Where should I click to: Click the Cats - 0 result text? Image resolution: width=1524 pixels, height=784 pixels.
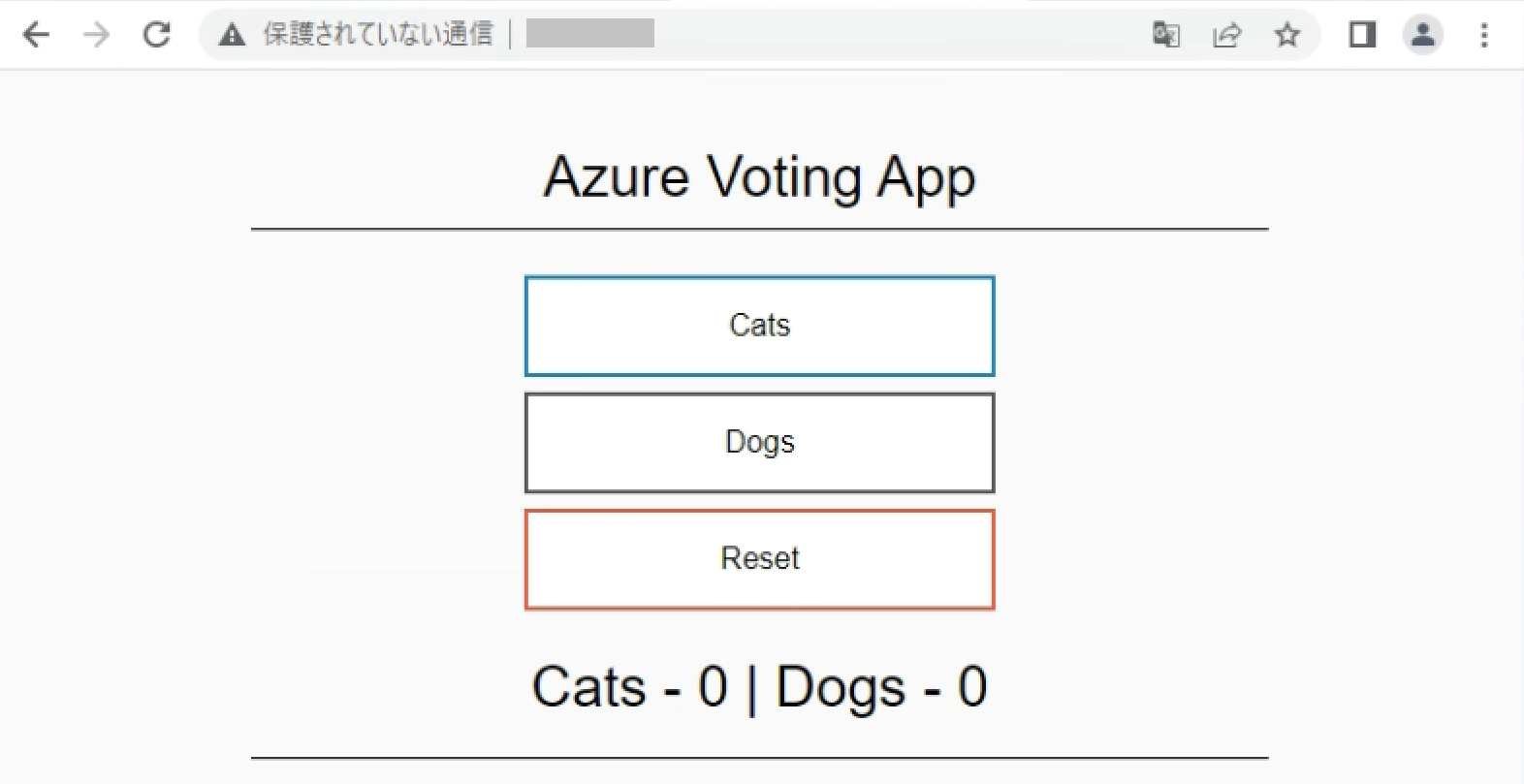[630, 687]
